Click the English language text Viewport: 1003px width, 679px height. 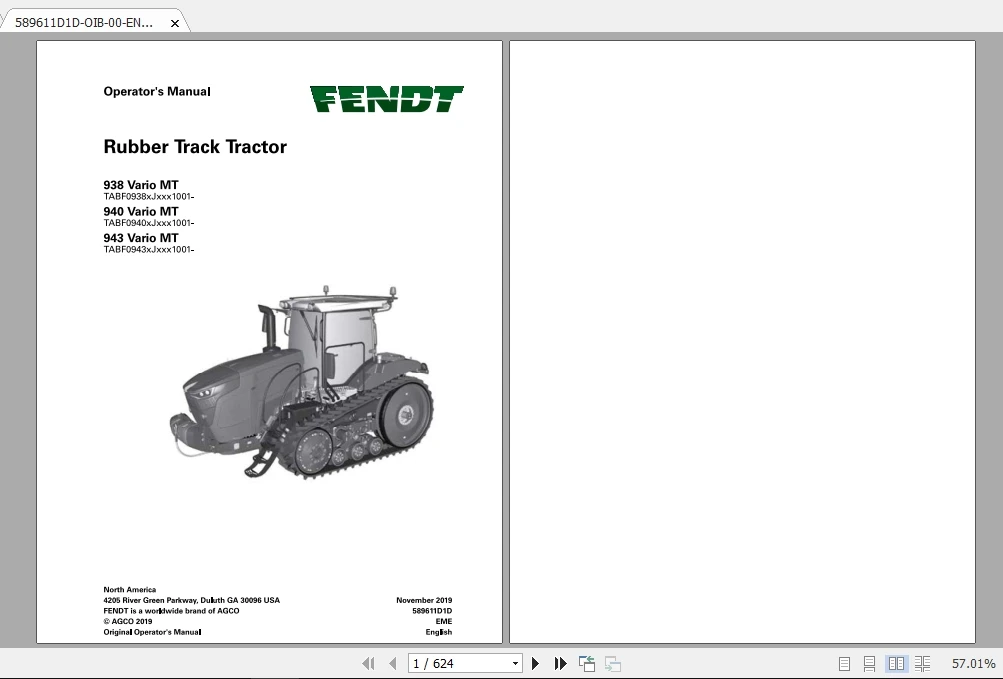click(x=439, y=632)
